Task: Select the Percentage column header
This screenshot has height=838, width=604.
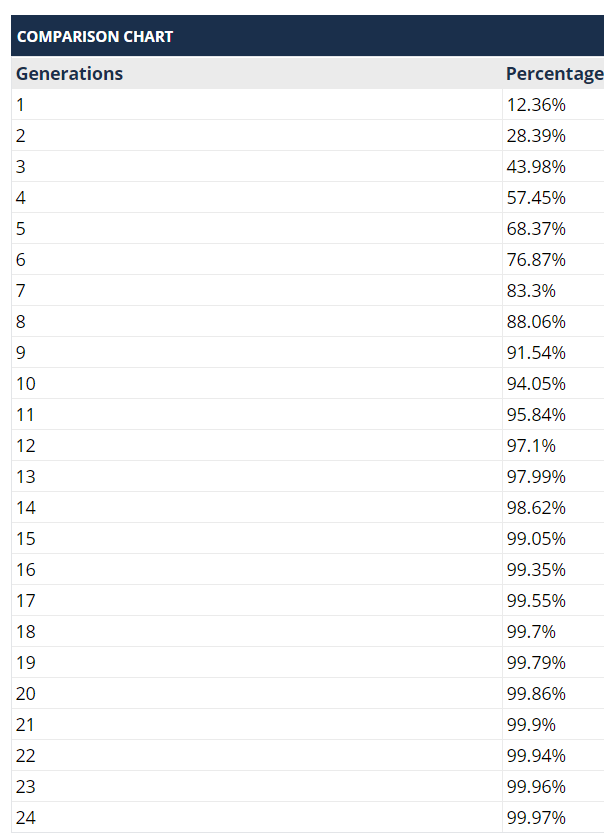Action: coord(554,74)
